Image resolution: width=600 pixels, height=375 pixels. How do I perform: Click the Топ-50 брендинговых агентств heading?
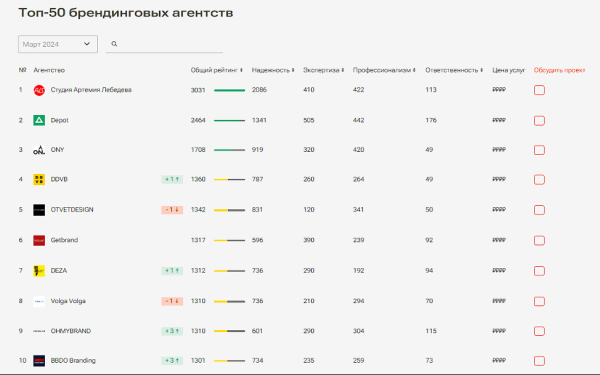point(126,13)
